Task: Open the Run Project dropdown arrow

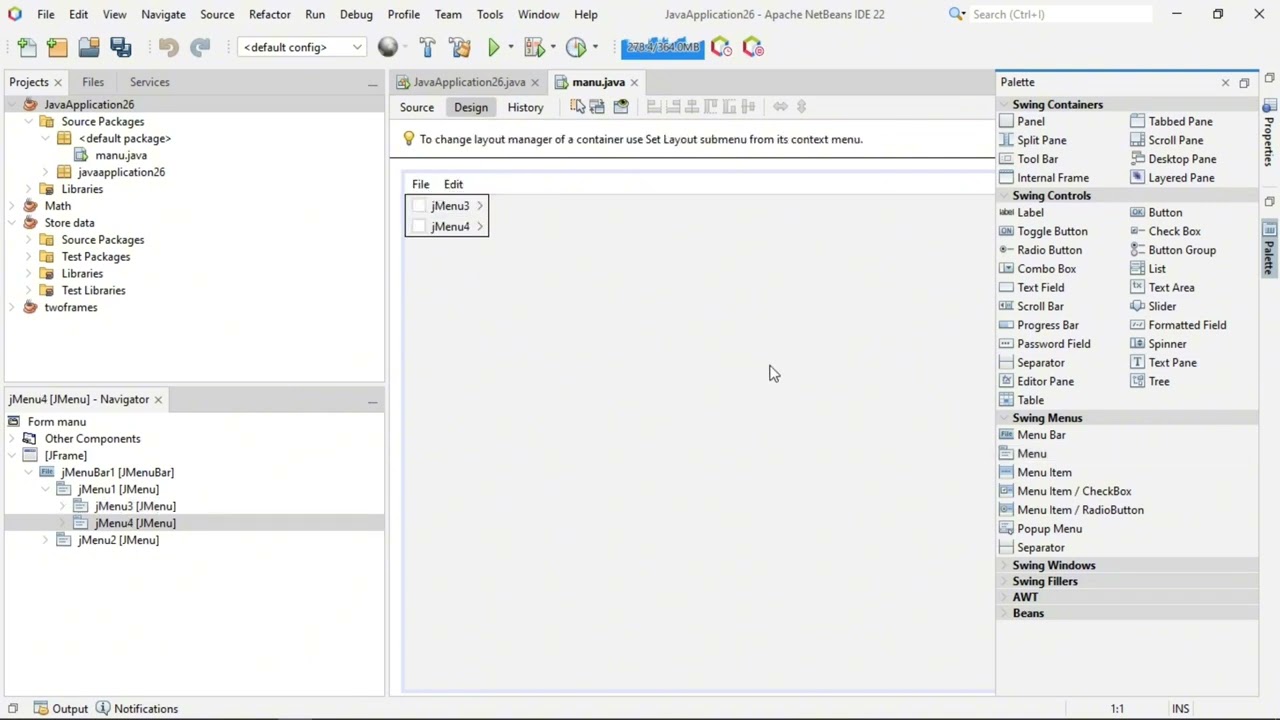Action: pos(510,47)
